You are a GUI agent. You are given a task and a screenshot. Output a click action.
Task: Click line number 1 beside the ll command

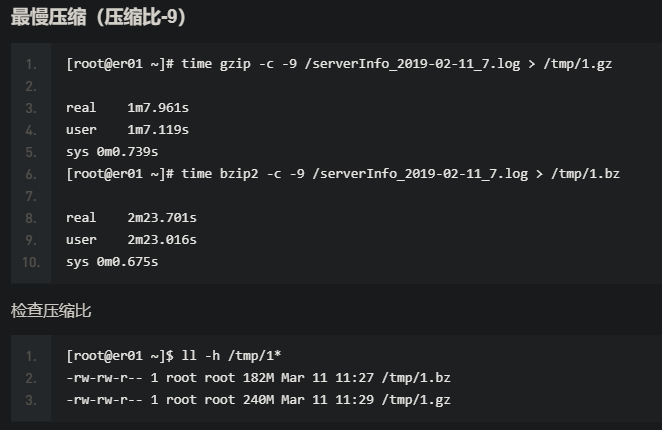coord(31,356)
